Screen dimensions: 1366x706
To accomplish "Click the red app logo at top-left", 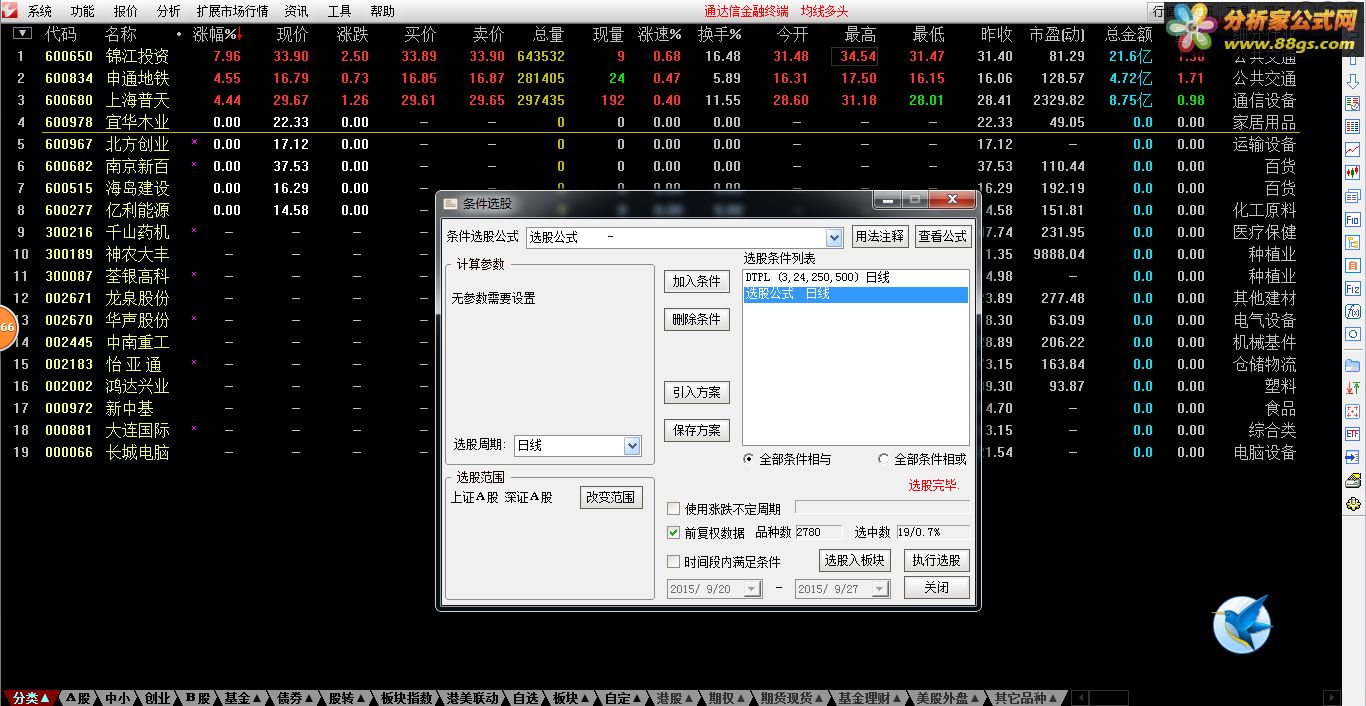I will 9,11.
